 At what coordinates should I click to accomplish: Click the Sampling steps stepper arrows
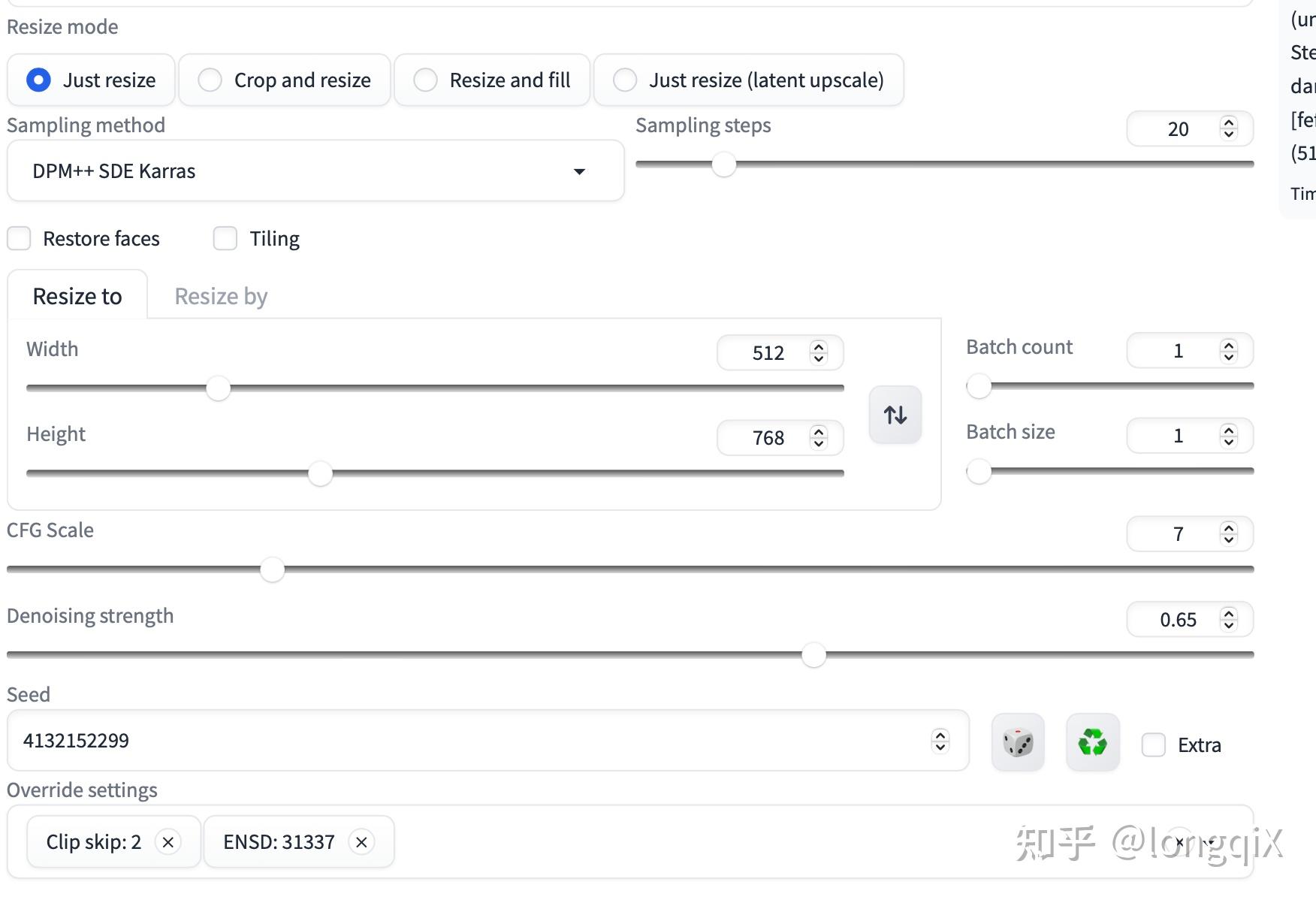click(1229, 128)
